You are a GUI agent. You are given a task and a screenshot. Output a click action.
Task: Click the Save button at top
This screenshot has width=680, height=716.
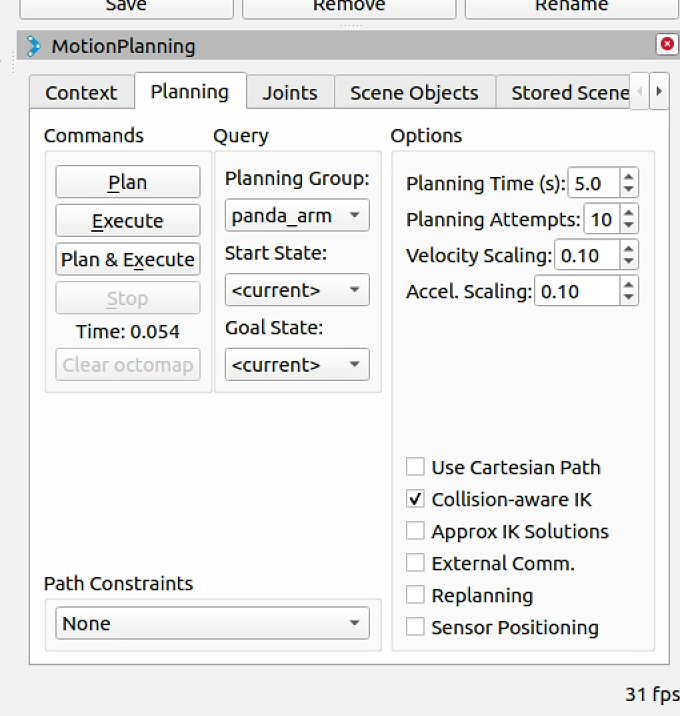tap(127, 7)
